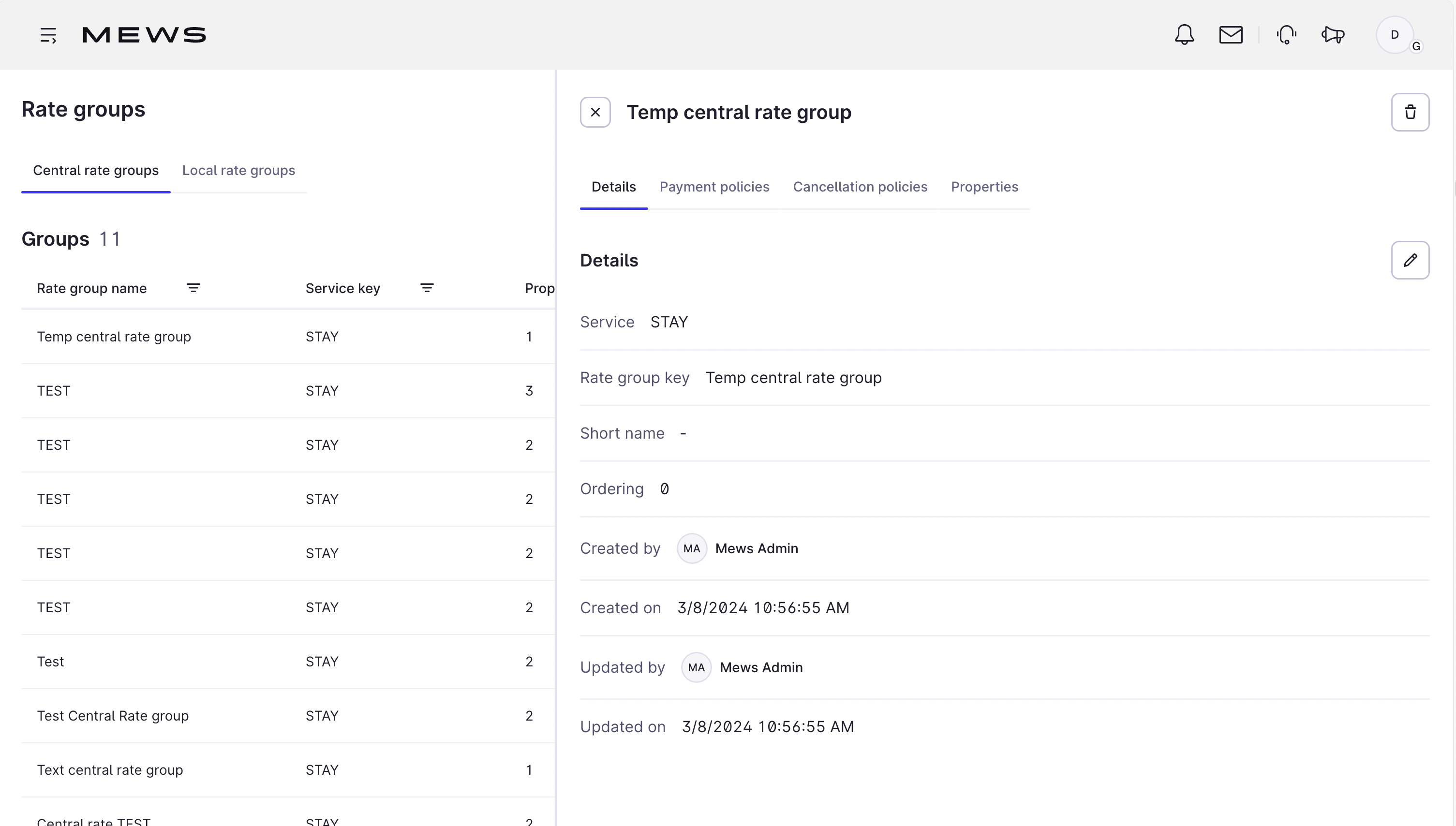
Task: Switch to Central rate groups tab
Action: (96, 171)
